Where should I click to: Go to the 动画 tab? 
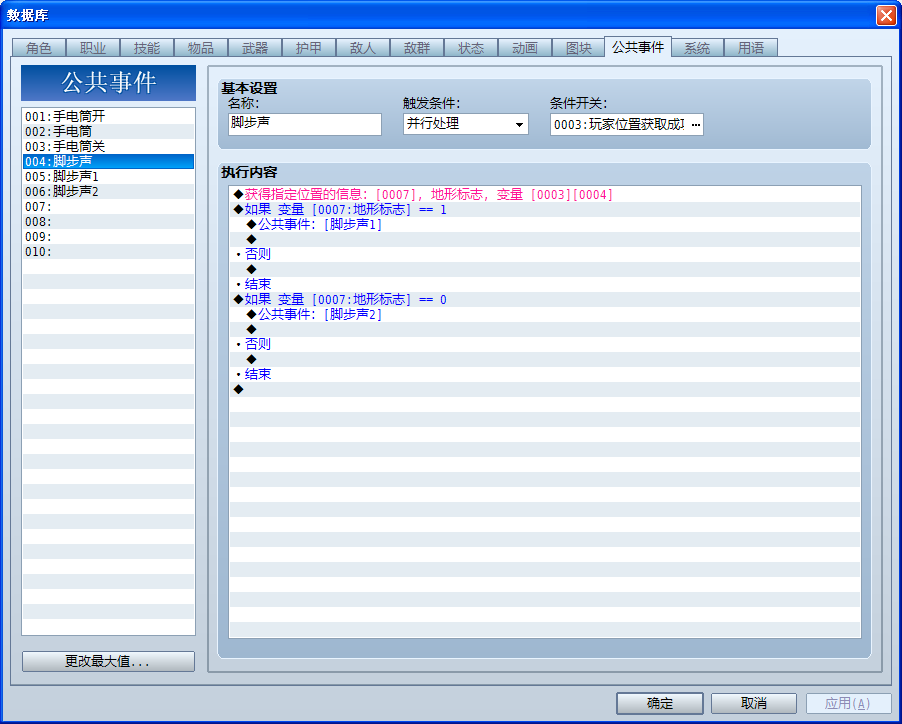pos(525,48)
